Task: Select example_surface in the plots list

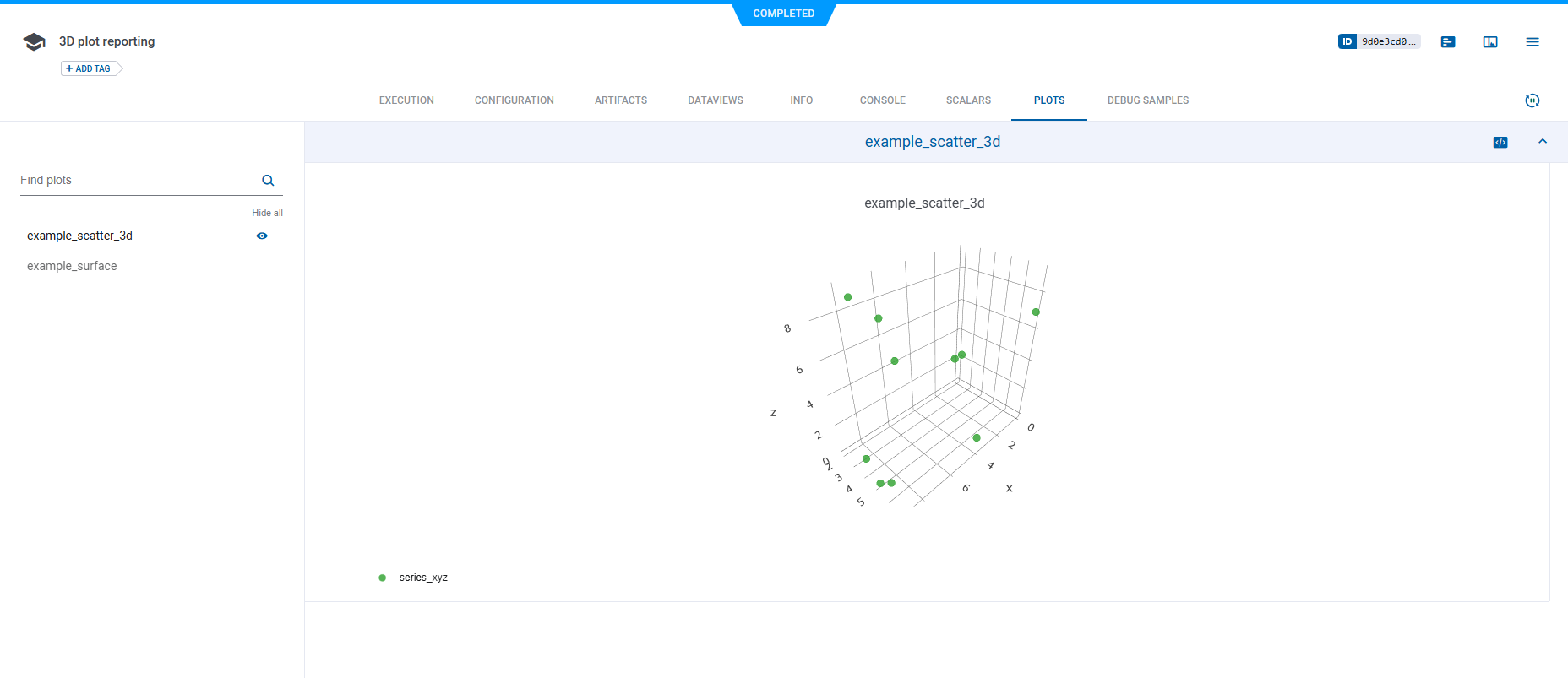Action: click(72, 266)
